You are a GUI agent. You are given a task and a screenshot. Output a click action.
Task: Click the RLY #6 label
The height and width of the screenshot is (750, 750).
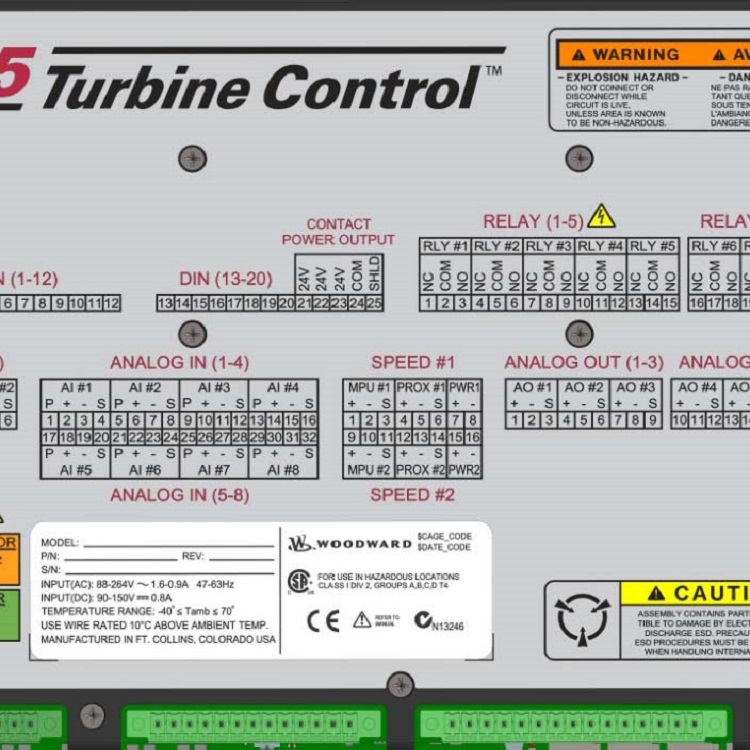click(x=714, y=246)
